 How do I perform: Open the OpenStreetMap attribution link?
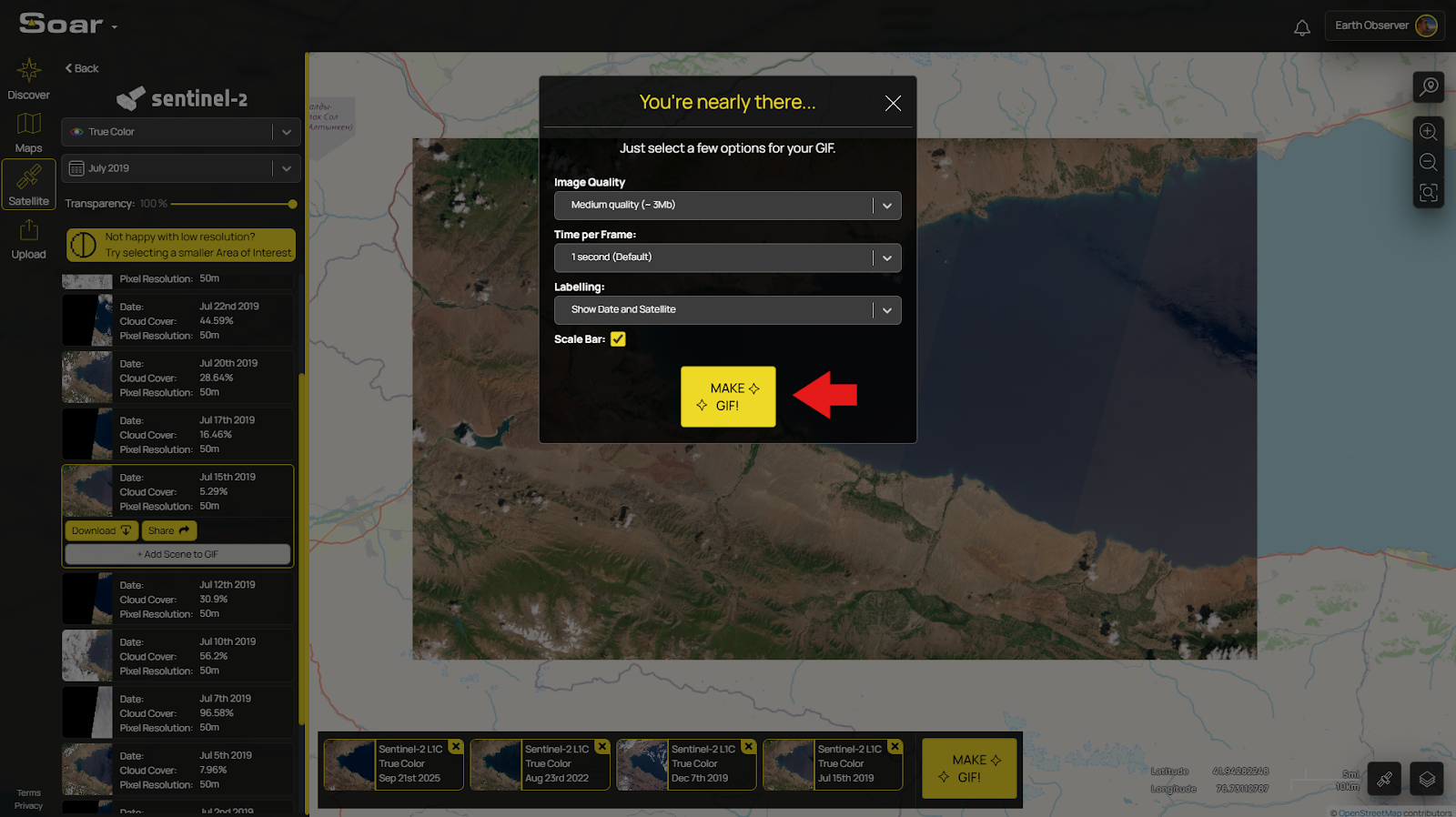click(x=1370, y=812)
